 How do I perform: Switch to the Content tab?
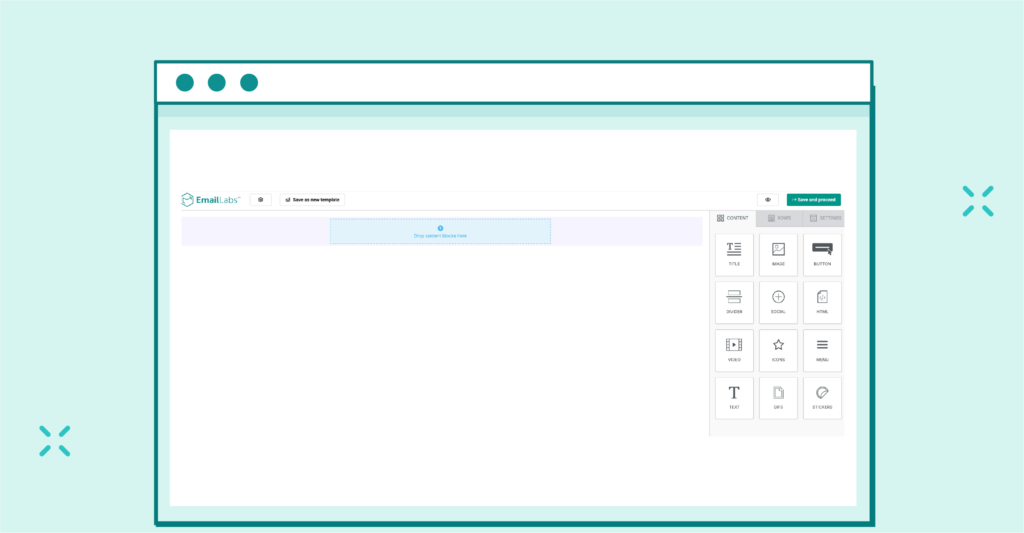tap(733, 218)
